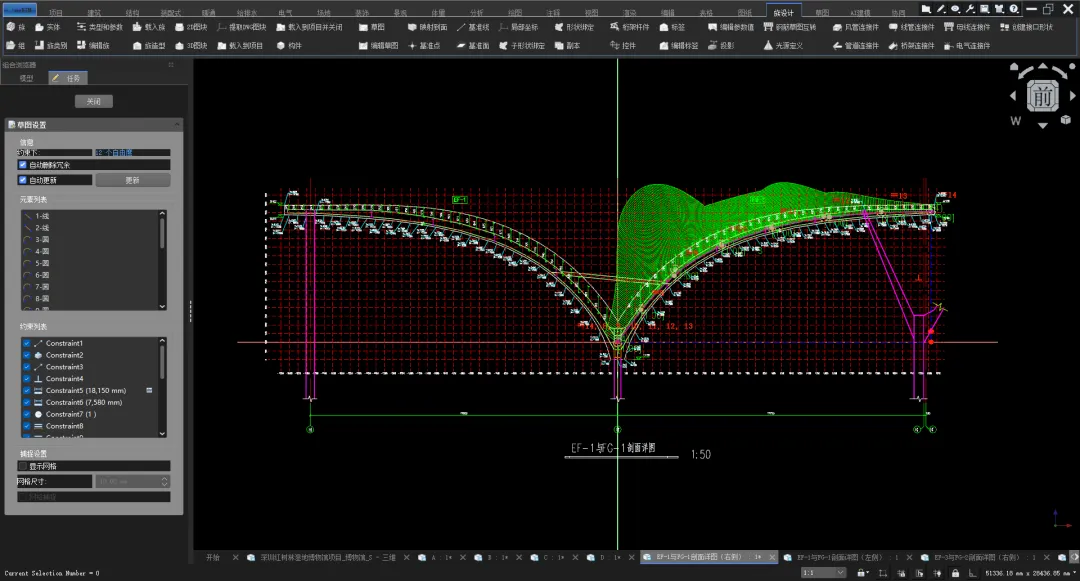The height and width of the screenshot is (581, 1080).
Task: Click the 映射到面 tool
Action: pos(428,27)
